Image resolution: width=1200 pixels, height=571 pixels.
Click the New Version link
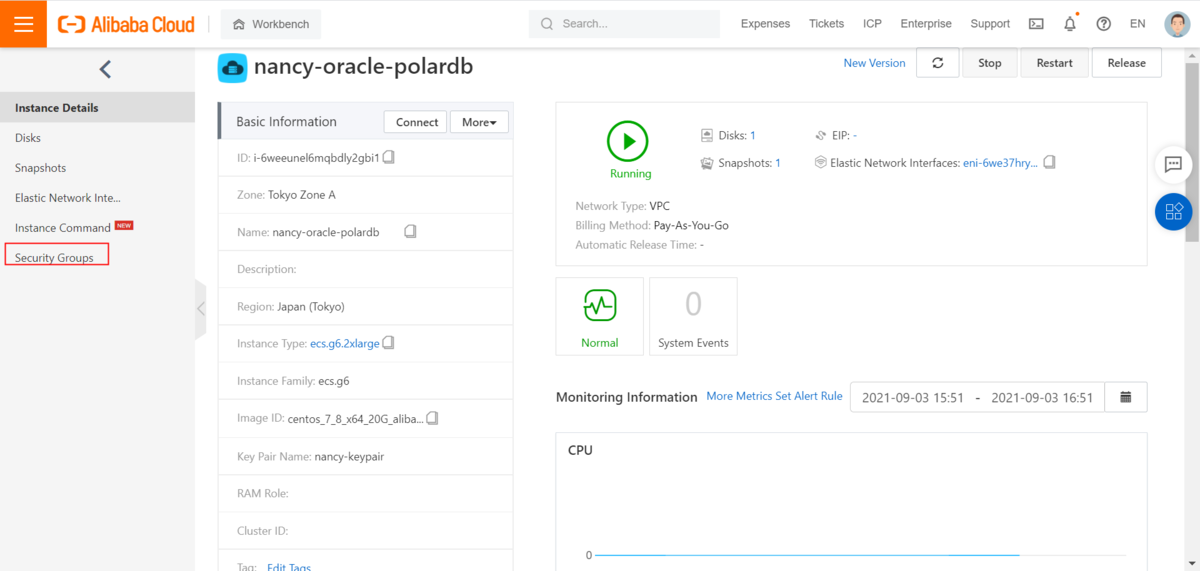(874, 63)
